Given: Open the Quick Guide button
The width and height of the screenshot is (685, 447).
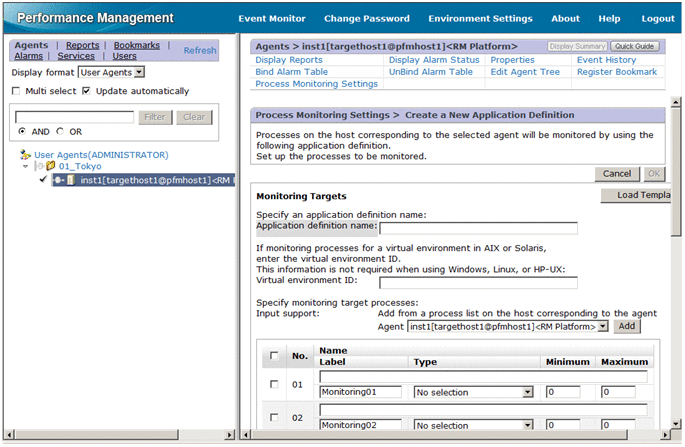Looking at the screenshot, I should click(x=634, y=46).
